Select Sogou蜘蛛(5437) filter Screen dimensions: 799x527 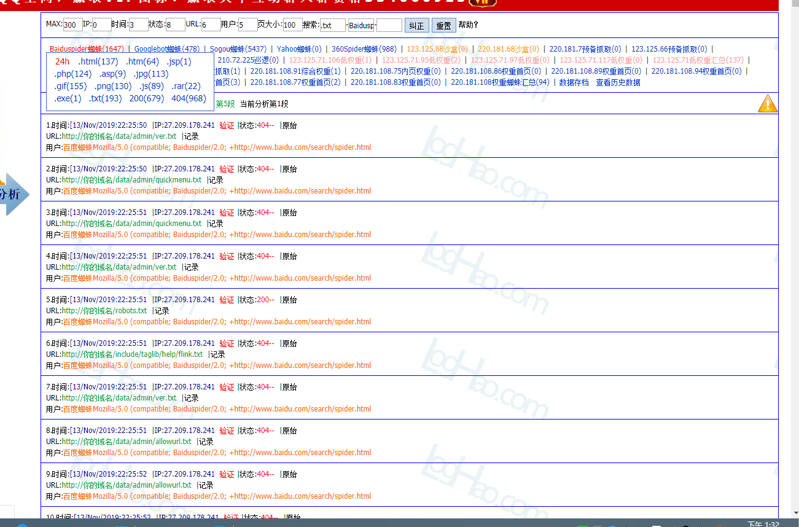(x=238, y=49)
